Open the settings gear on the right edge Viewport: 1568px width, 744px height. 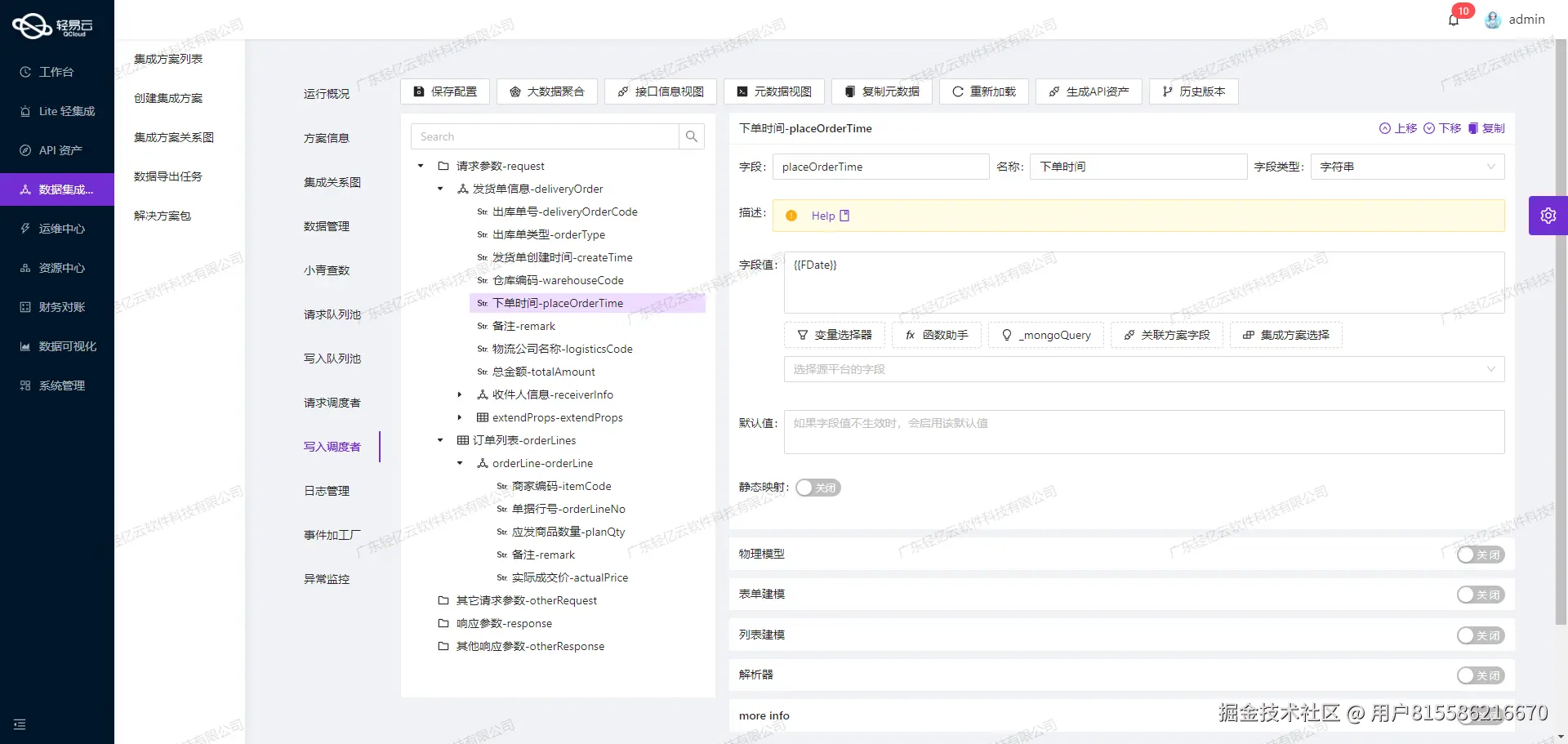pyautogui.click(x=1548, y=215)
